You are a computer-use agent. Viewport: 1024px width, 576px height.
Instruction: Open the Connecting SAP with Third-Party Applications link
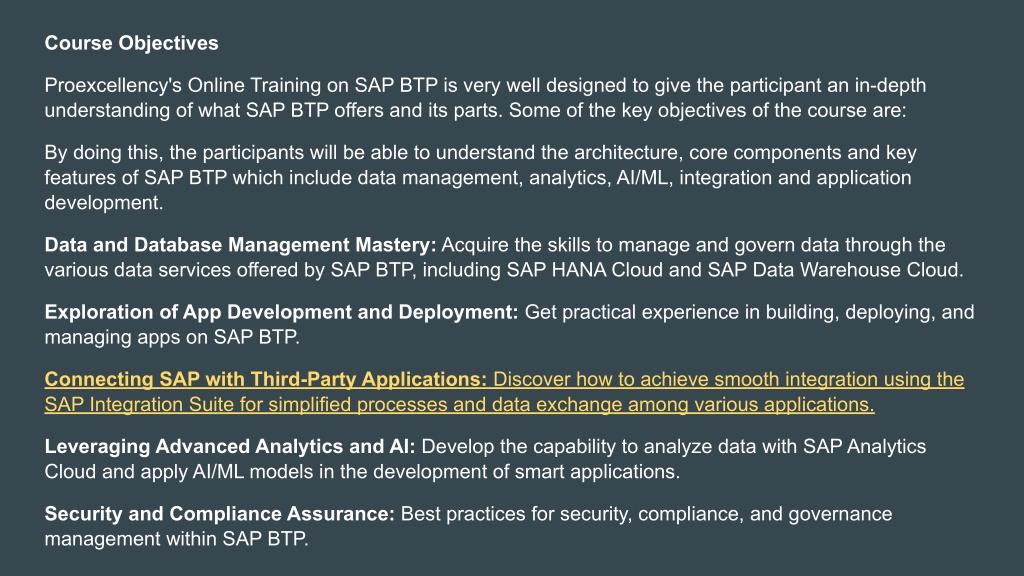(265, 379)
